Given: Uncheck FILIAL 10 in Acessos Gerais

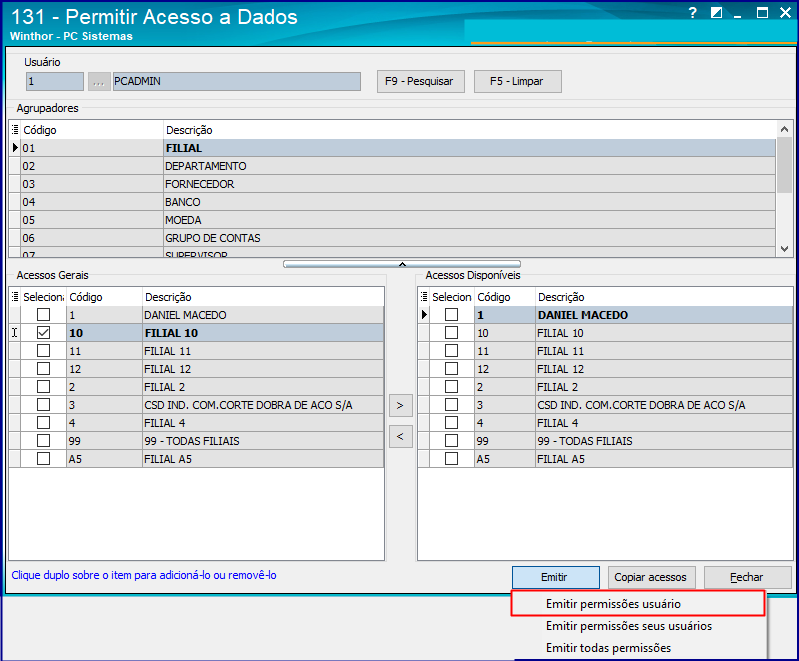Looking at the screenshot, I should pos(43,333).
